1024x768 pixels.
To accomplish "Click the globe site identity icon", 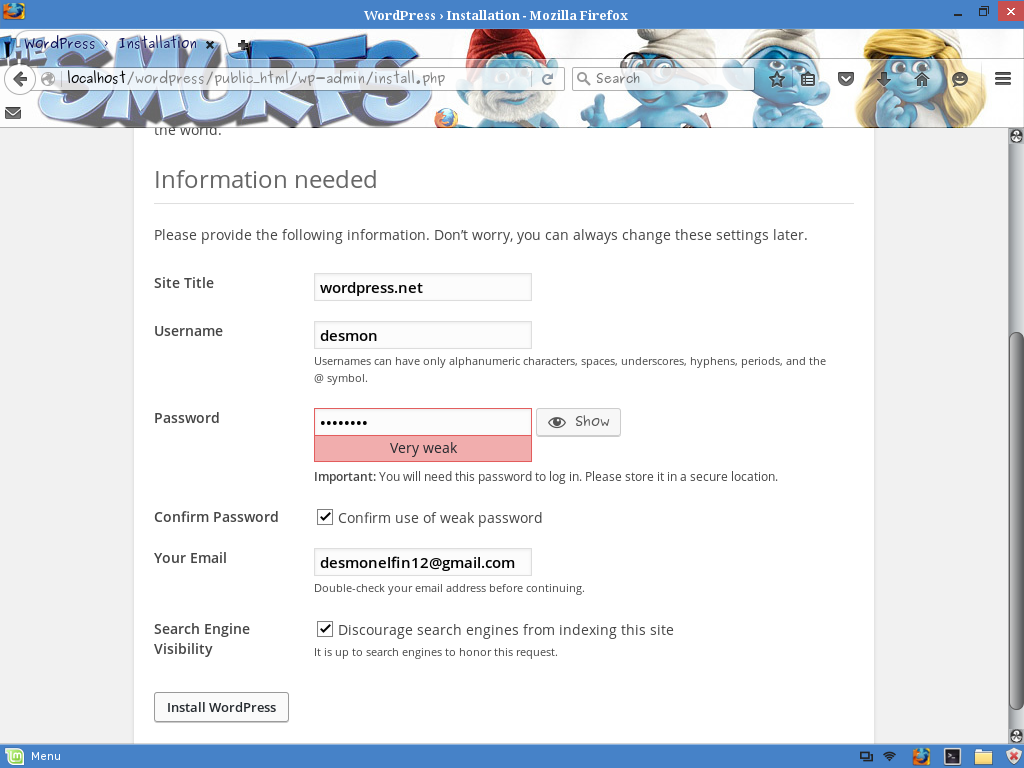I will (47, 79).
